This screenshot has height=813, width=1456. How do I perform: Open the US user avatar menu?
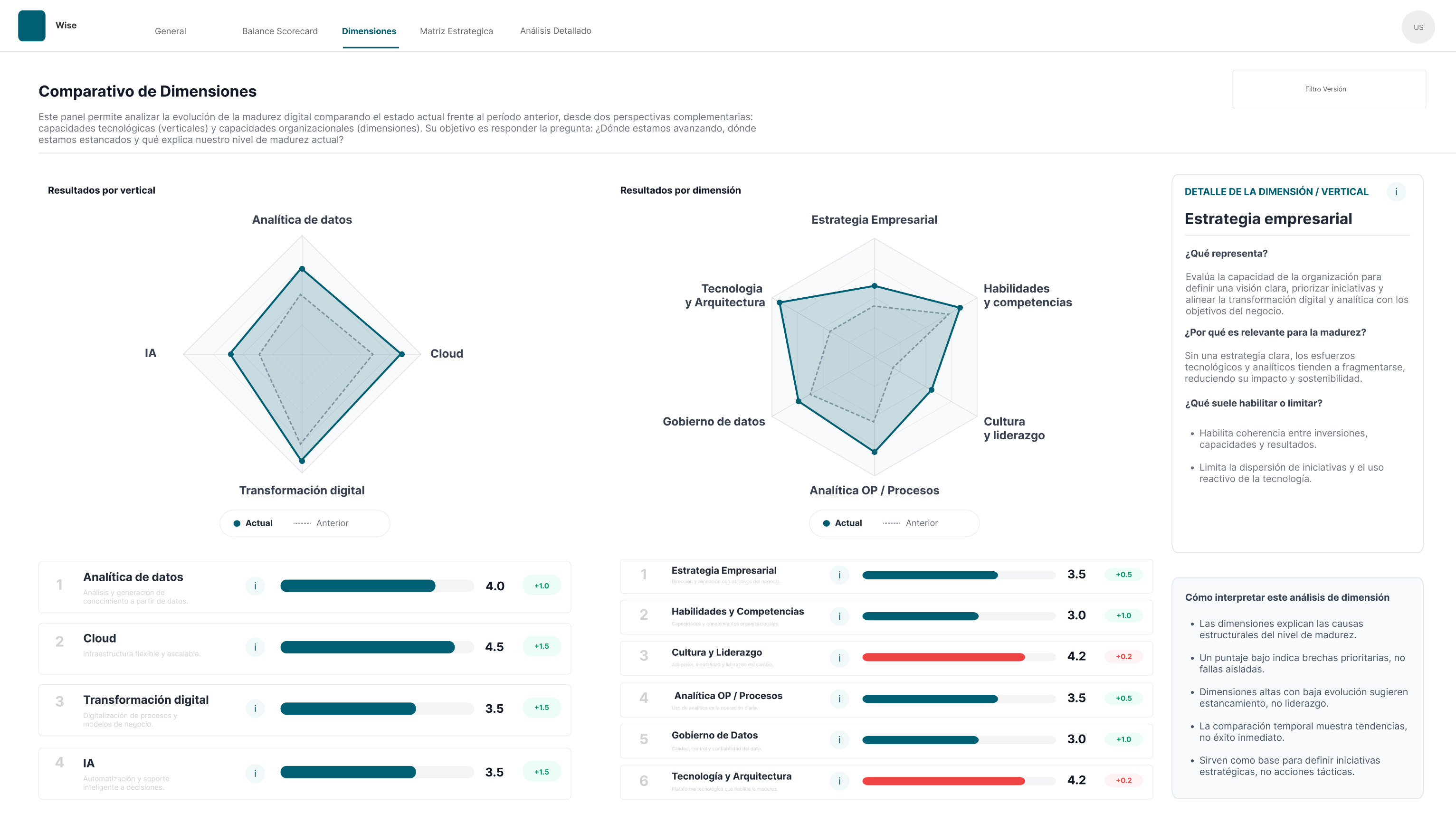(x=1418, y=27)
